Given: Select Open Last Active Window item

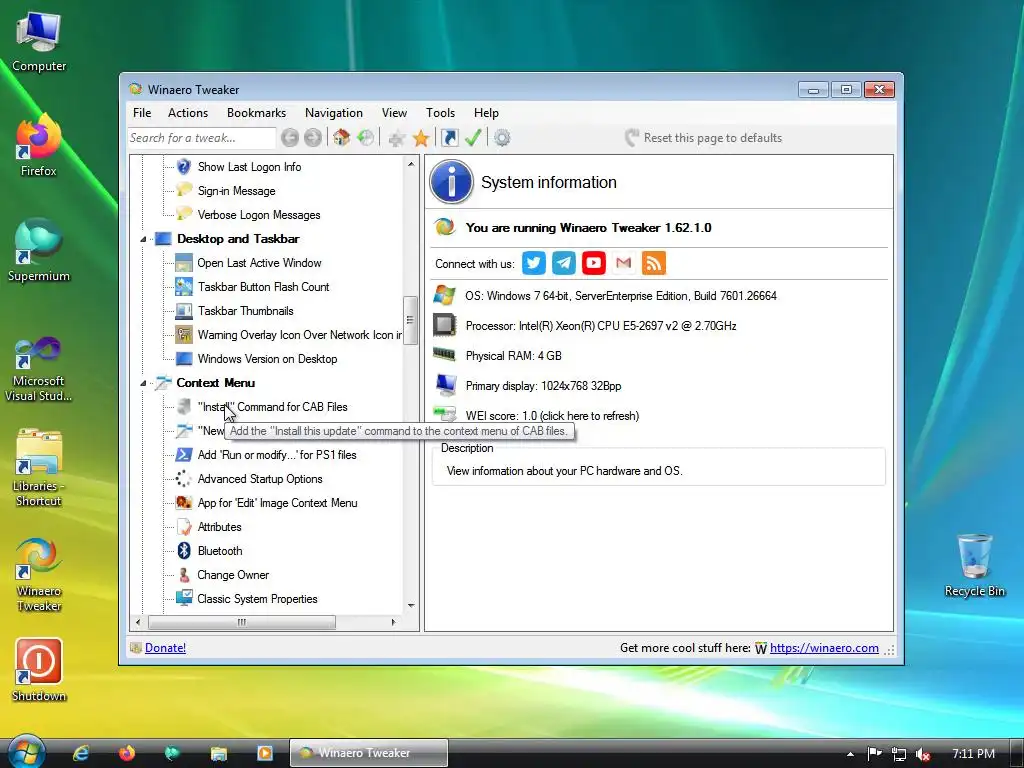Looking at the screenshot, I should click(x=259, y=263).
